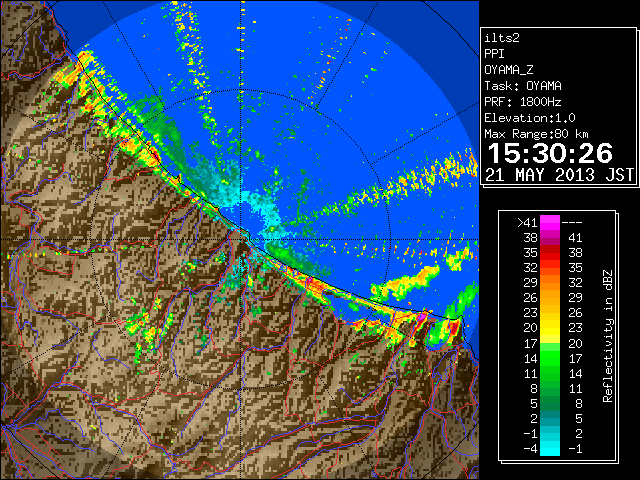Click the 'Max Range:80 km' line

536,134
